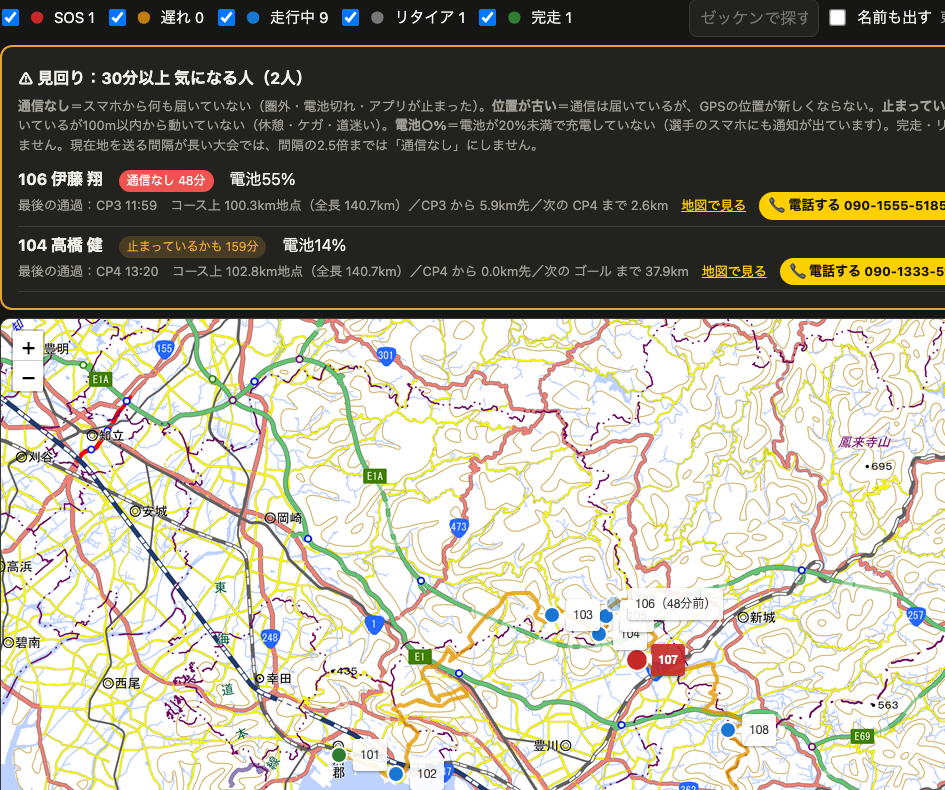Toggle the 遅れ 0 filter checkbox
The image size is (945, 790).
click(118, 17)
